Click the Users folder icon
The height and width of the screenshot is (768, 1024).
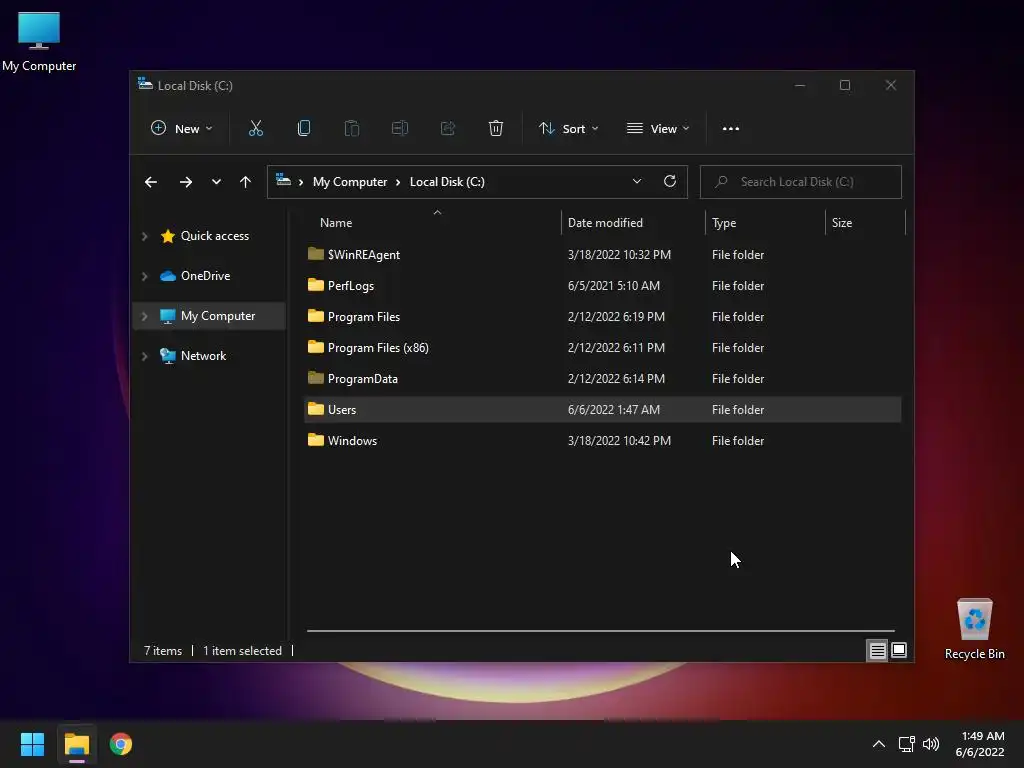pos(315,409)
